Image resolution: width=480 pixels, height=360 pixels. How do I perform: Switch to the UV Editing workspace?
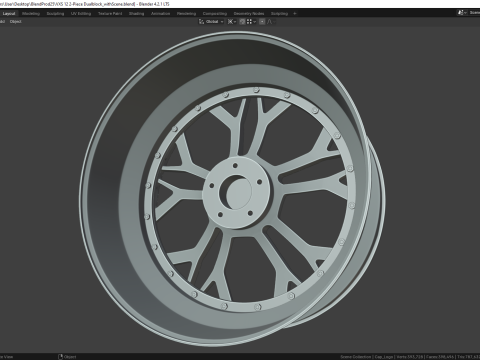[x=81, y=14]
